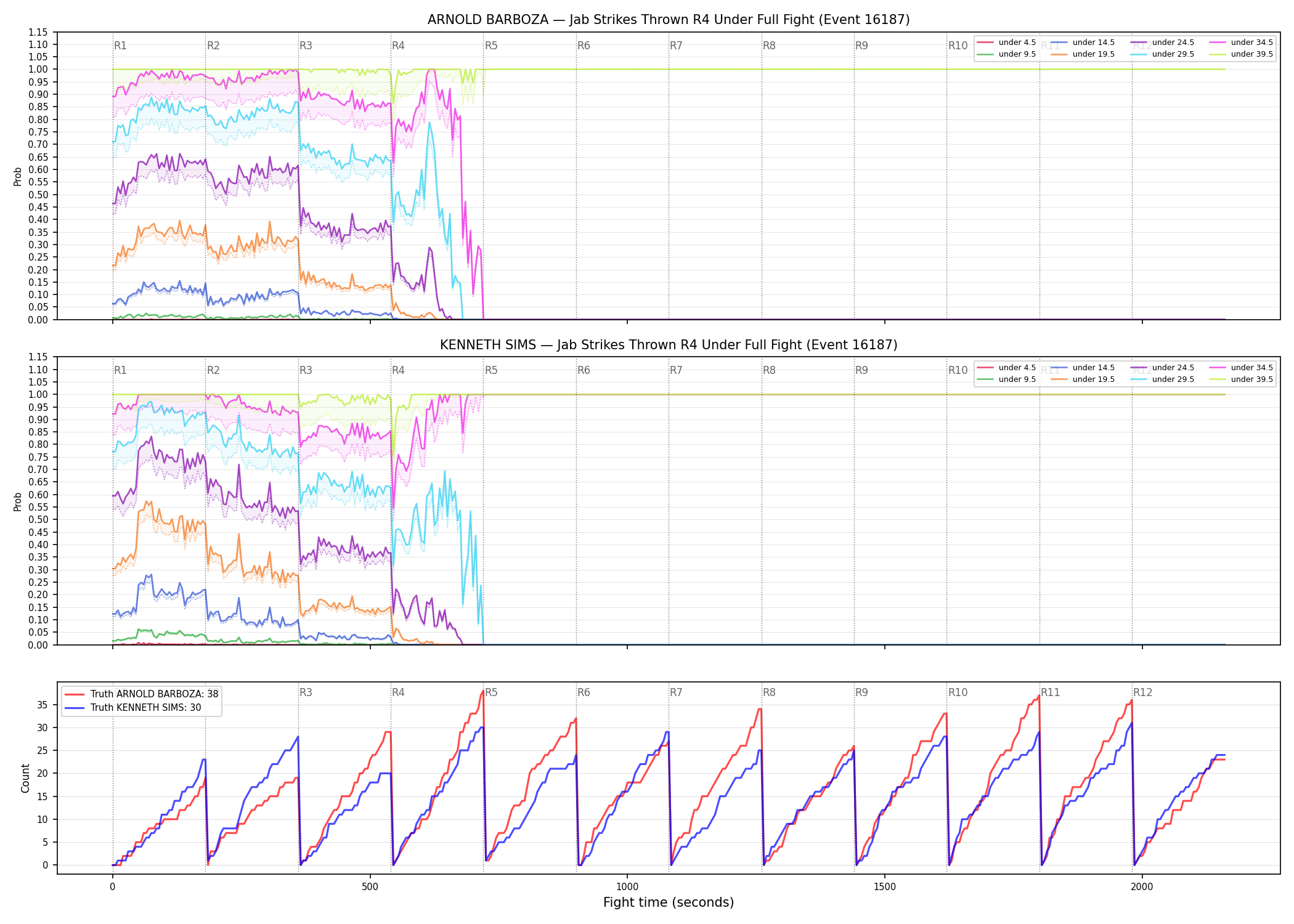Click the R5 round marker in Barboza chart

[x=491, y=46]
